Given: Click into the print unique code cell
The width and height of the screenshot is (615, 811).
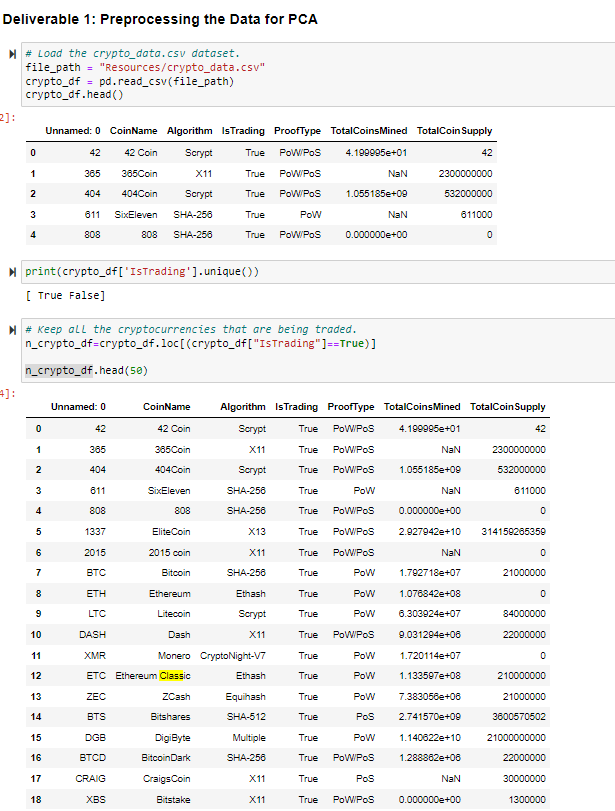Looking at the screenshot, I should click(x=318, y=272).
